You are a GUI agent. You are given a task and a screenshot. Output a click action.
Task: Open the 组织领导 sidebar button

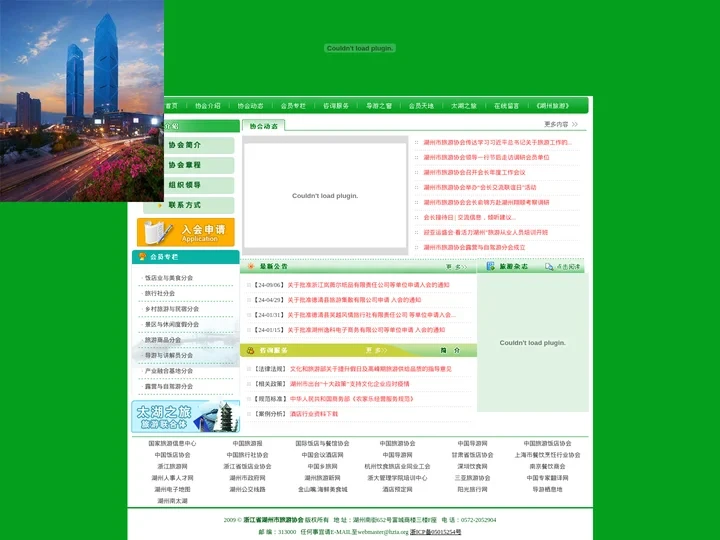(x=188, y=185)
